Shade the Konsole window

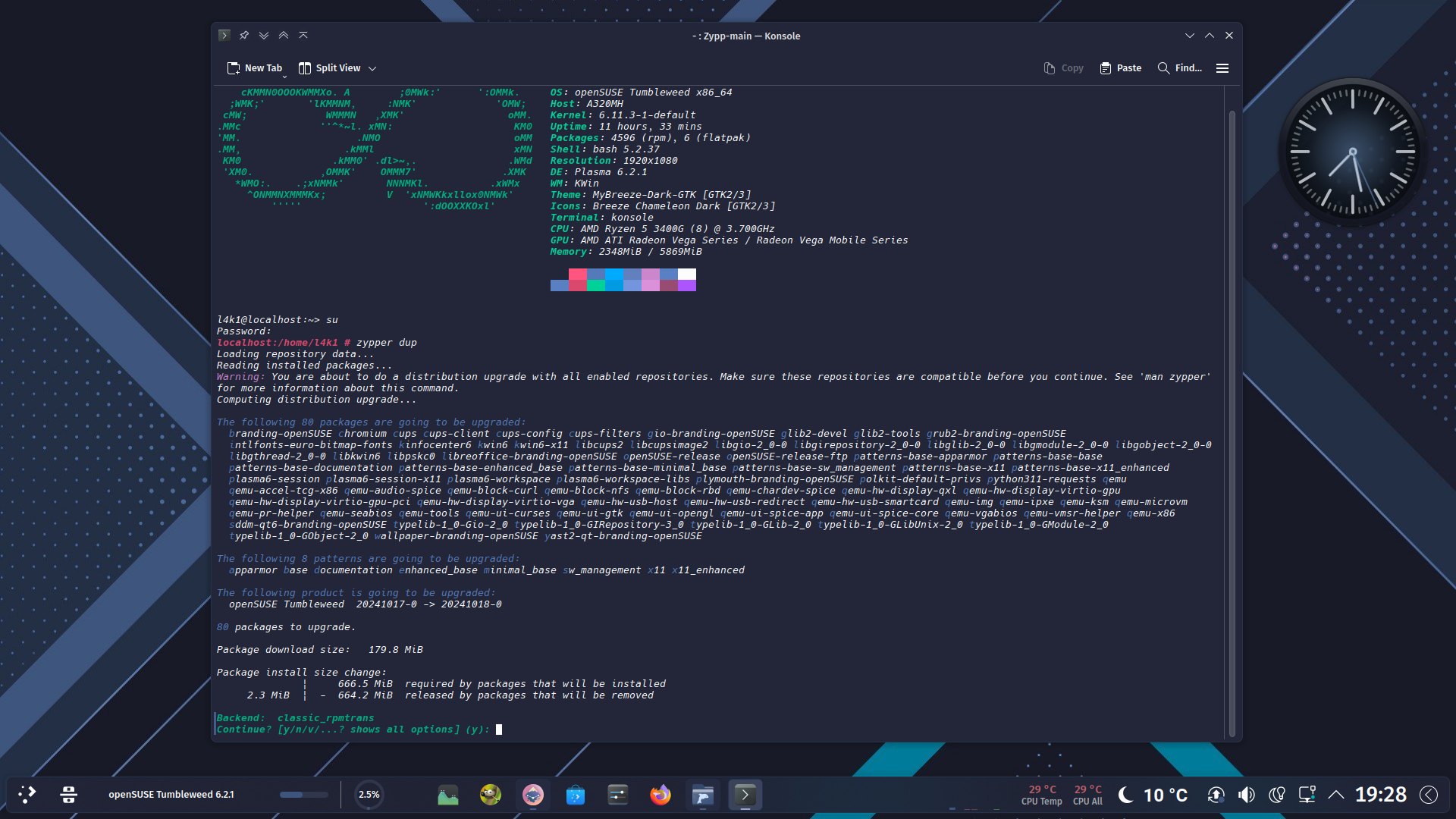(x=303, y=36)
